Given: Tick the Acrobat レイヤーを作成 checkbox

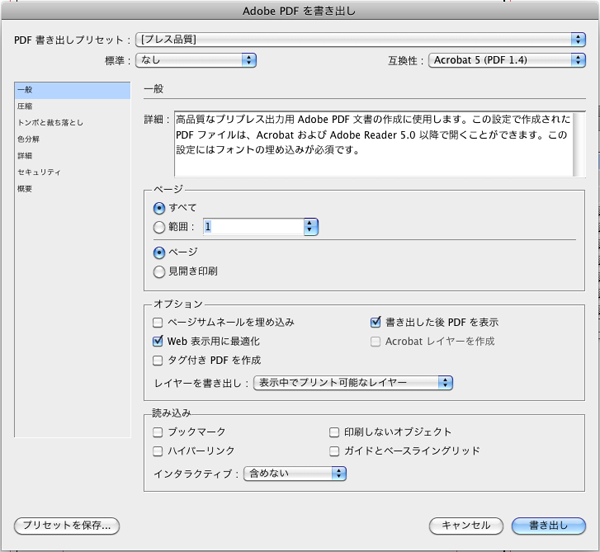Looking at the screenshot, I should [x=375, y=342].
